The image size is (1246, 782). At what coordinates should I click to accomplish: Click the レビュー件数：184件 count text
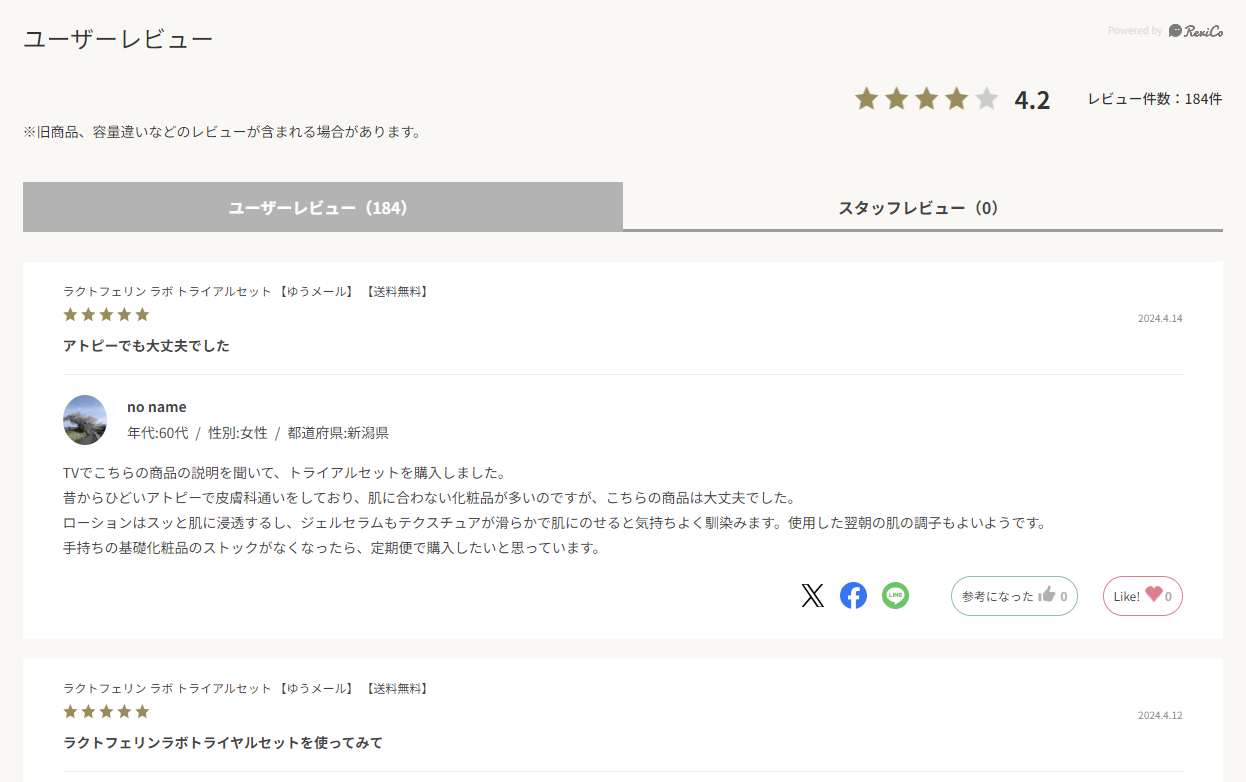pos(1154,99)
